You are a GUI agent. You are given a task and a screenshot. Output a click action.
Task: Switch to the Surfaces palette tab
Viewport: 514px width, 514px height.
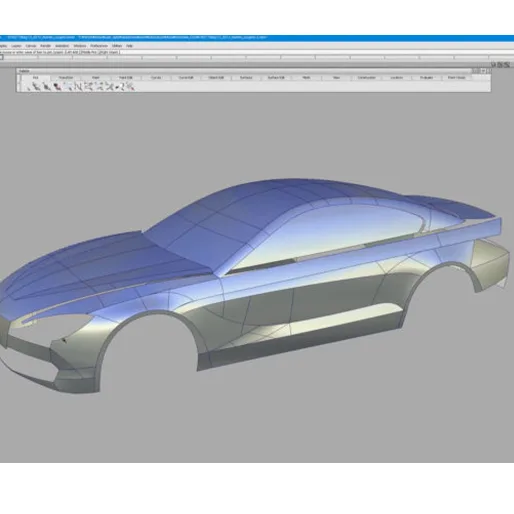[246, 77]
